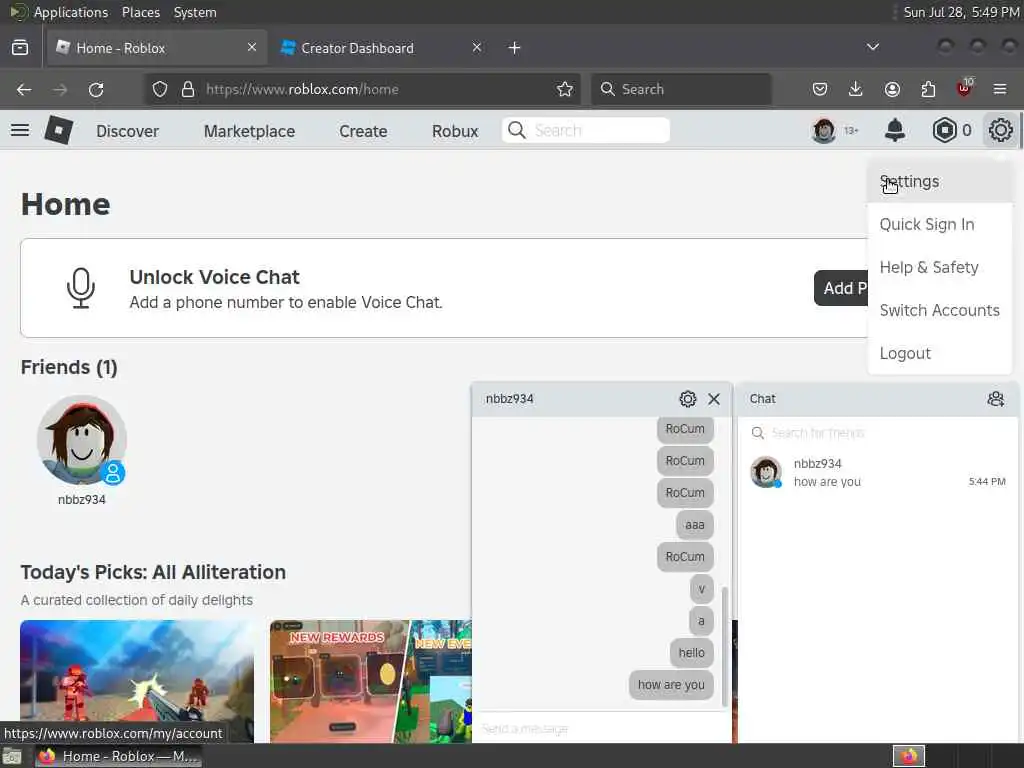Open Help & Safety menu entry
This screenshot has width=1024, height=768.
[x=940, y=268]
